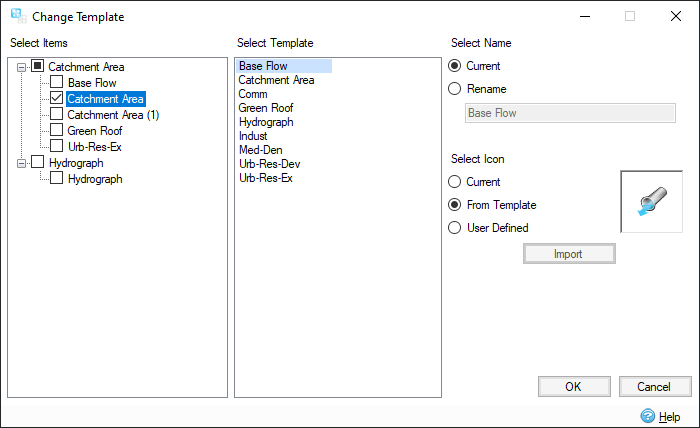Pick the Med-Den template

click(260, 150)
